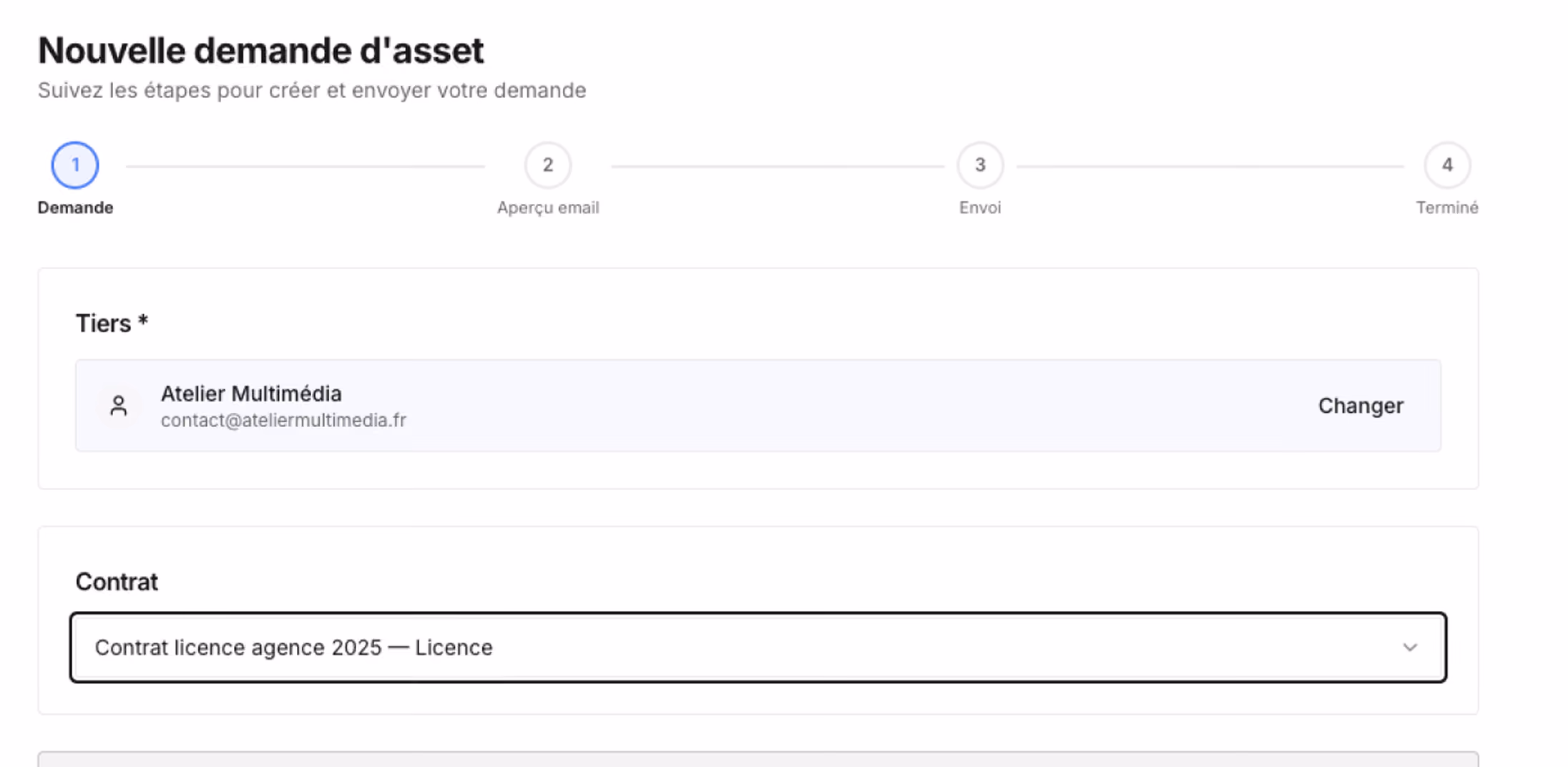Open the Contrat dropdown
The width and height of the screenshot is (1568, 767).
pyautogui.click(x=758, y=648)
